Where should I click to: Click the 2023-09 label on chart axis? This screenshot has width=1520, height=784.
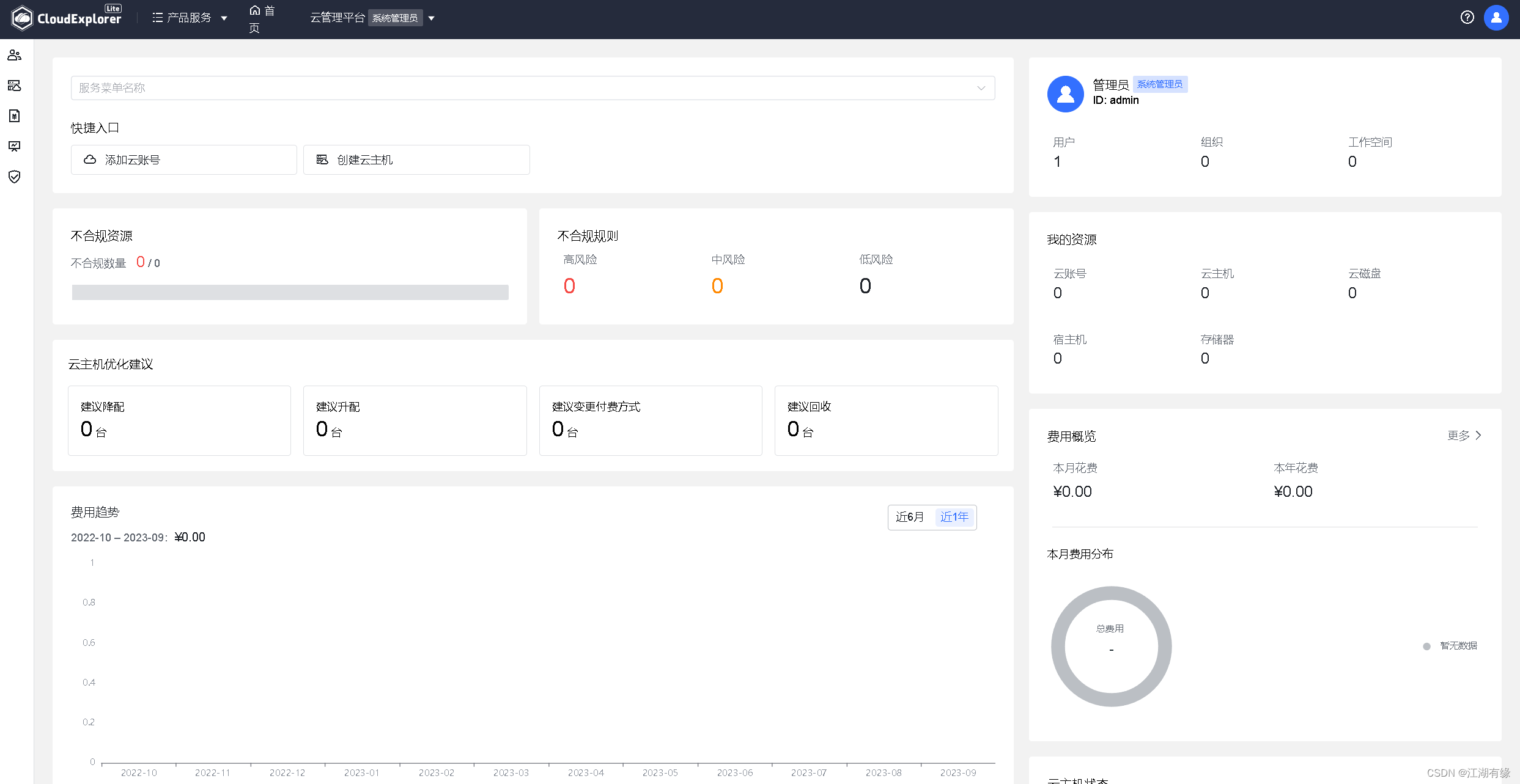tap(958, 773)
